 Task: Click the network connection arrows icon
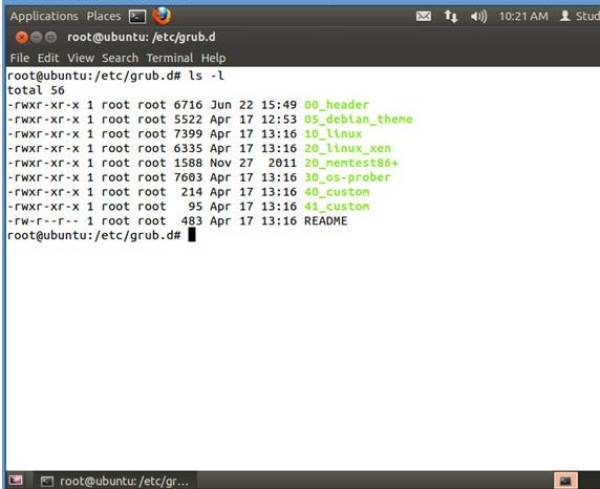[x=451, y=16]
